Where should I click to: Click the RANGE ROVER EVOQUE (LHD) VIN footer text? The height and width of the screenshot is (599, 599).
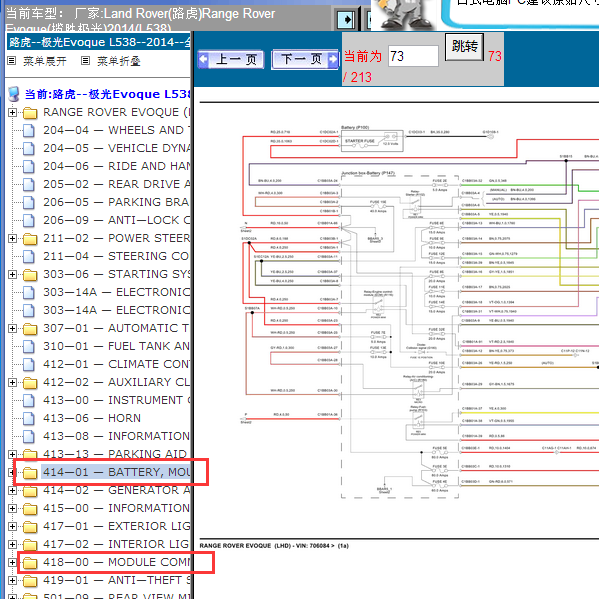tap(274, 546)
